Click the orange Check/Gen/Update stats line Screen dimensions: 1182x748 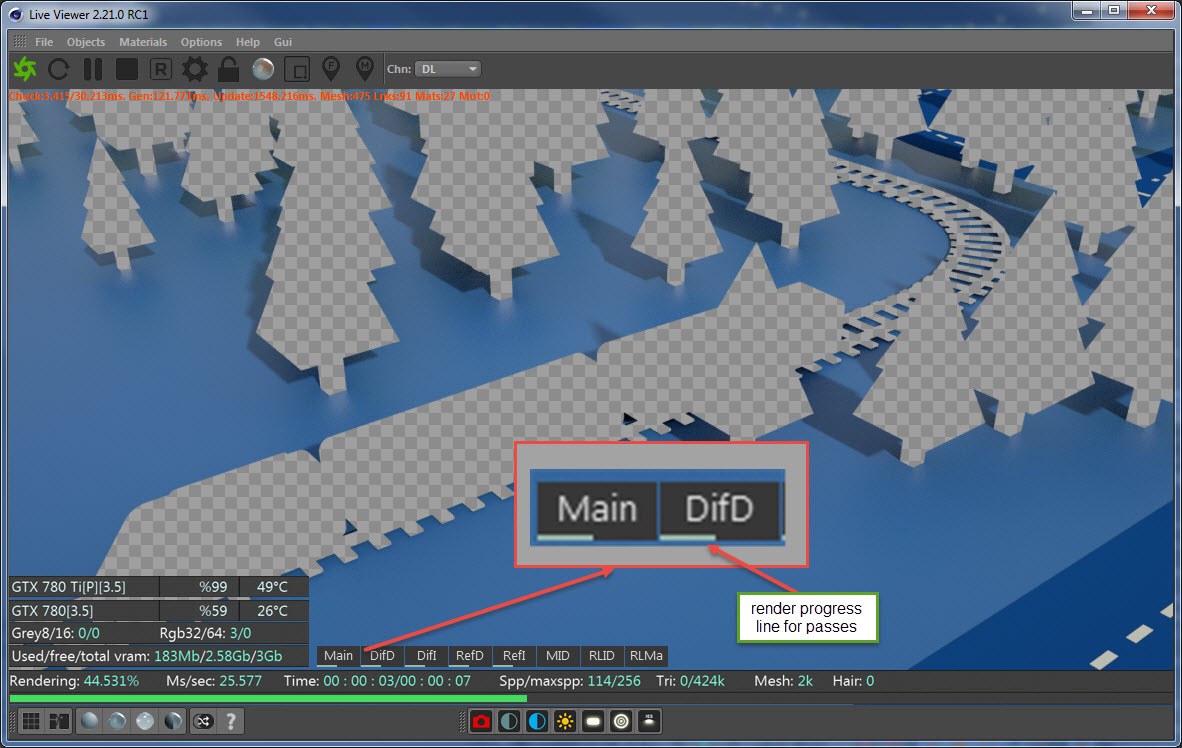(x=250, y=97)
